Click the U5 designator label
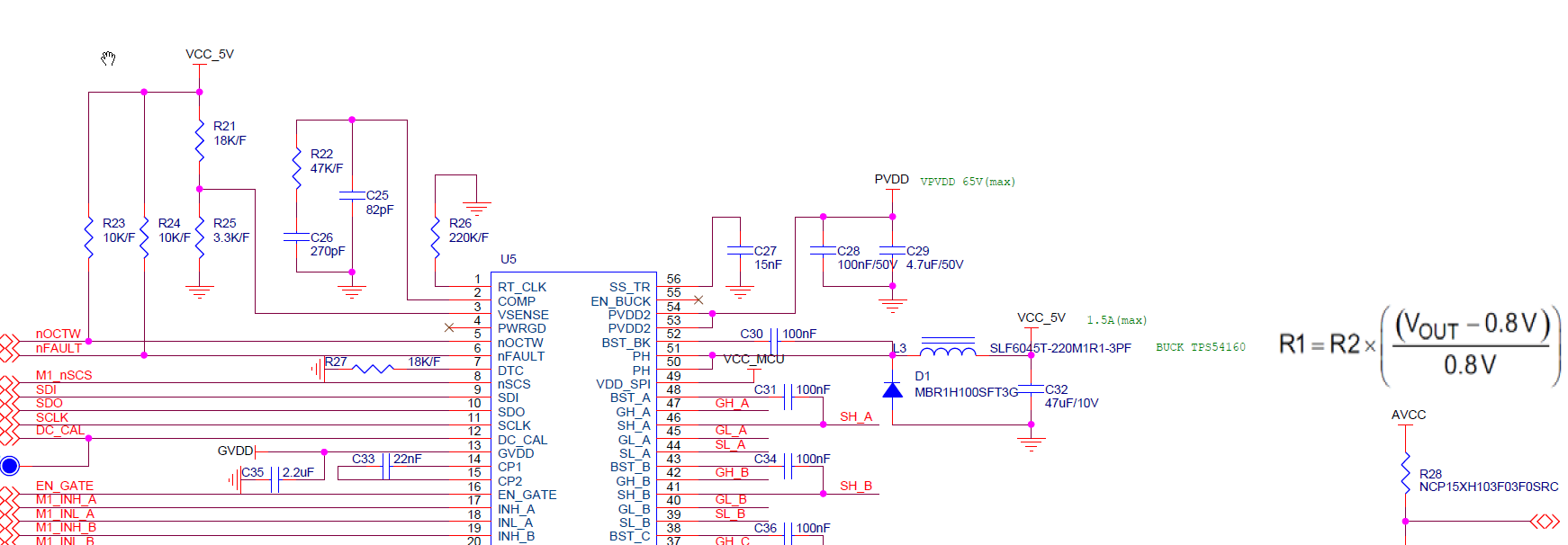This screenshot has height=545, width=1568. point(509,259)
